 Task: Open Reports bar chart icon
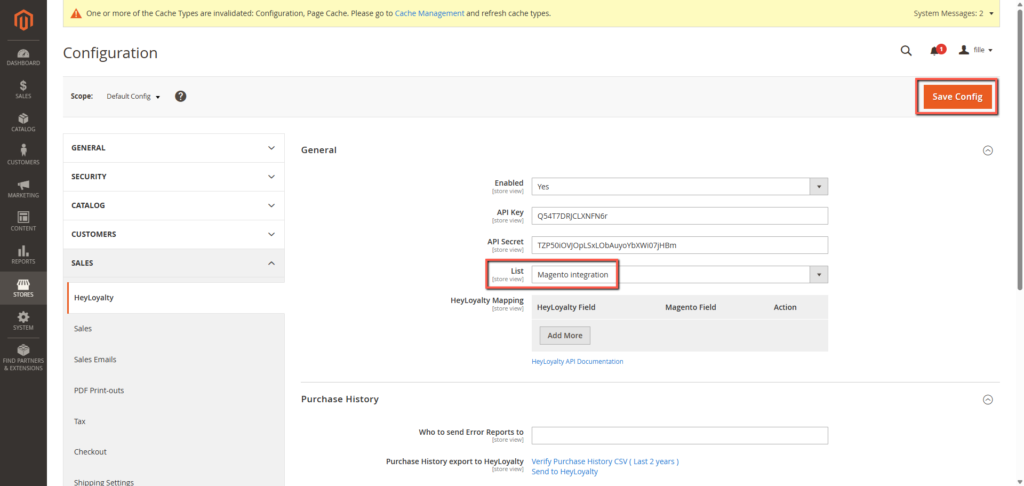(23, 254)
